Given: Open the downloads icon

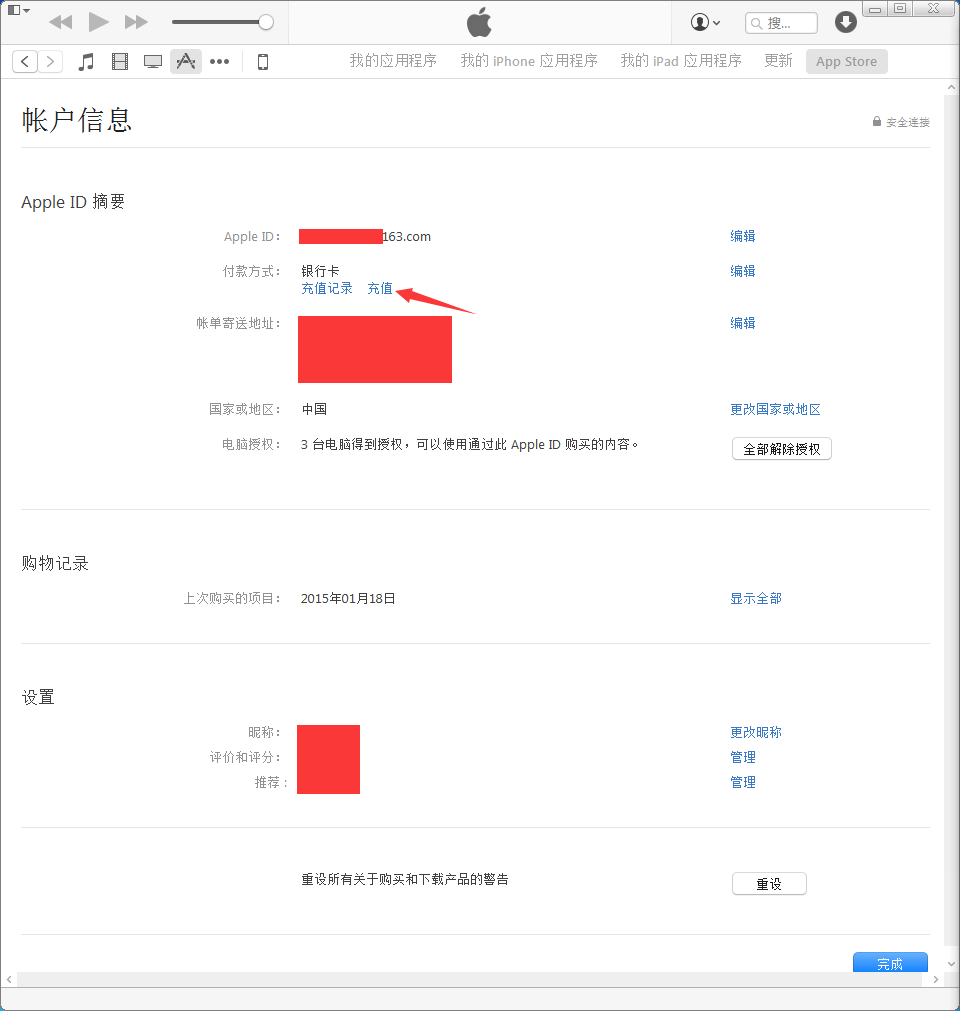Looking at the screenshot, I should pyautogui.click(x=845, y=22).
